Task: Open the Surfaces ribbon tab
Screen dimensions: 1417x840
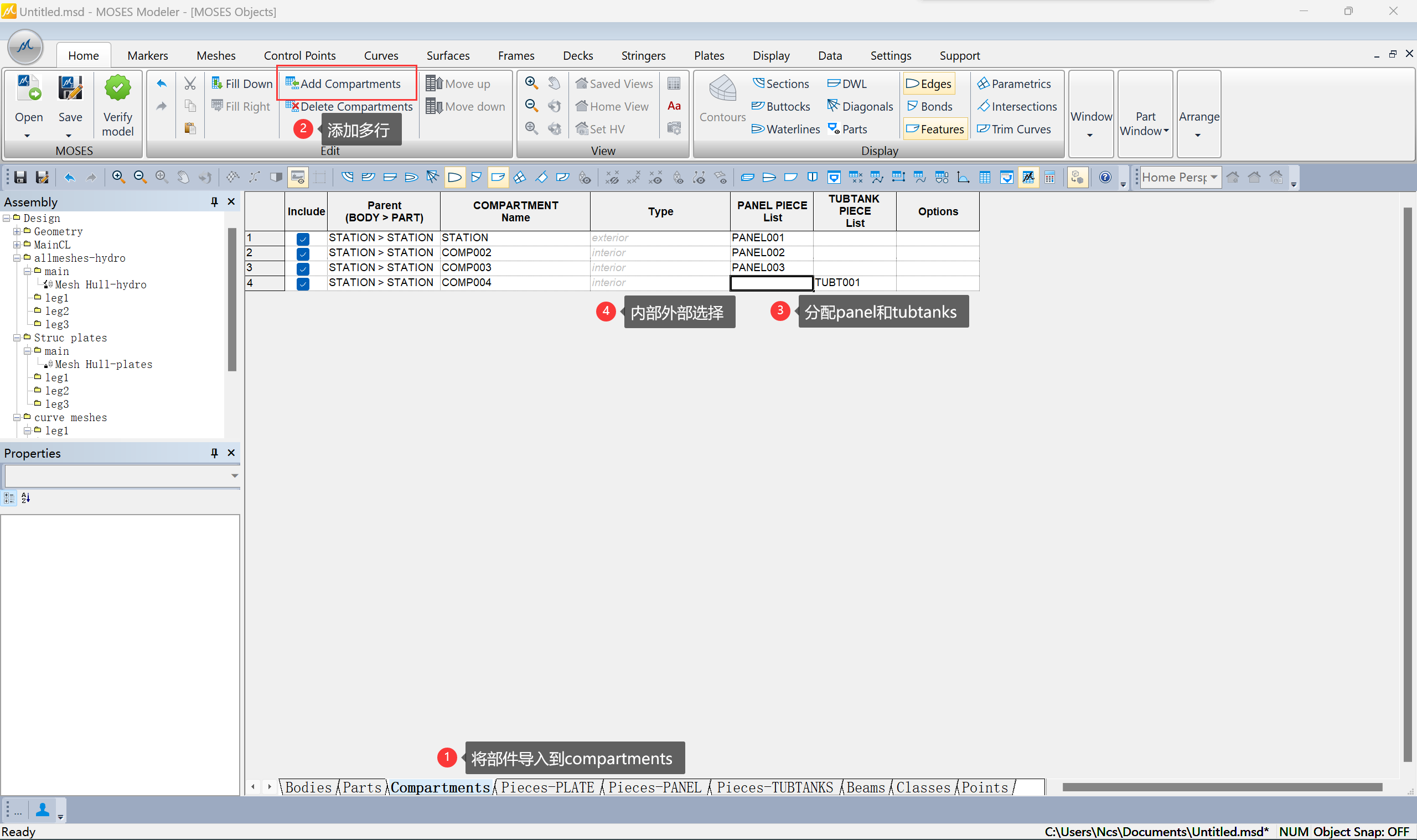Action: pos(447,55)
